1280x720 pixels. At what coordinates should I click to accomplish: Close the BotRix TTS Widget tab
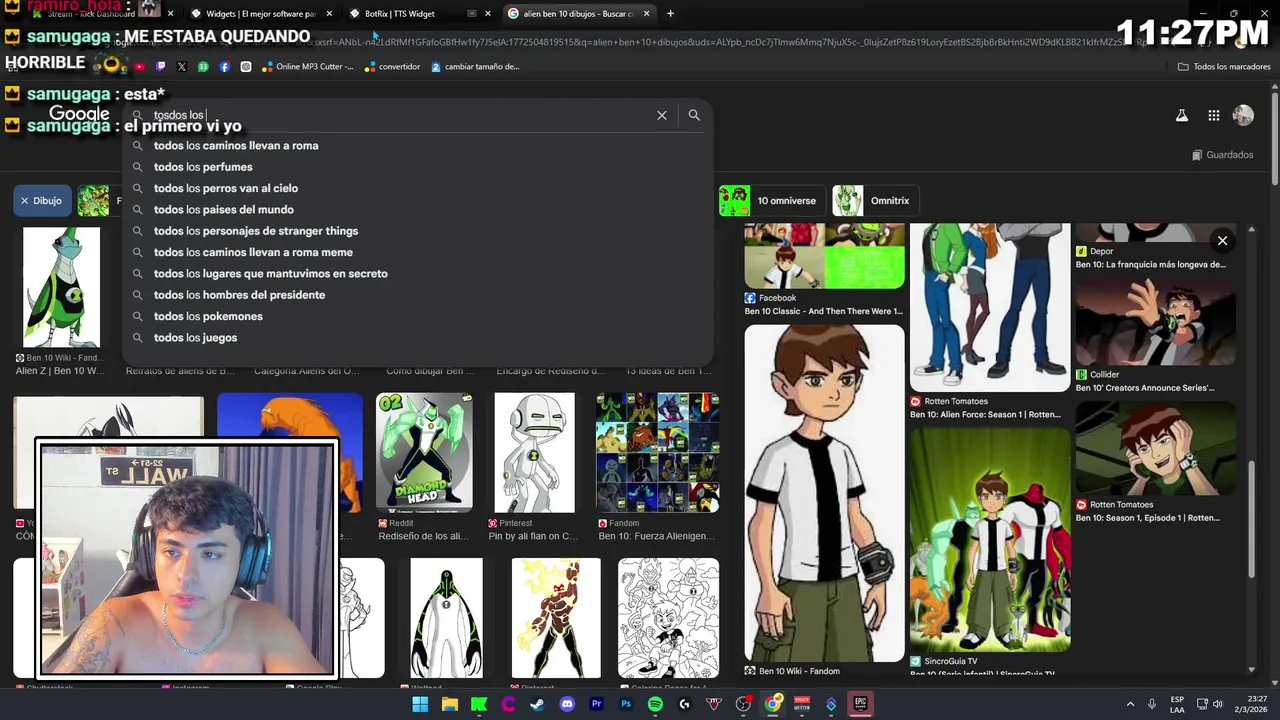[x=488, y=14]
